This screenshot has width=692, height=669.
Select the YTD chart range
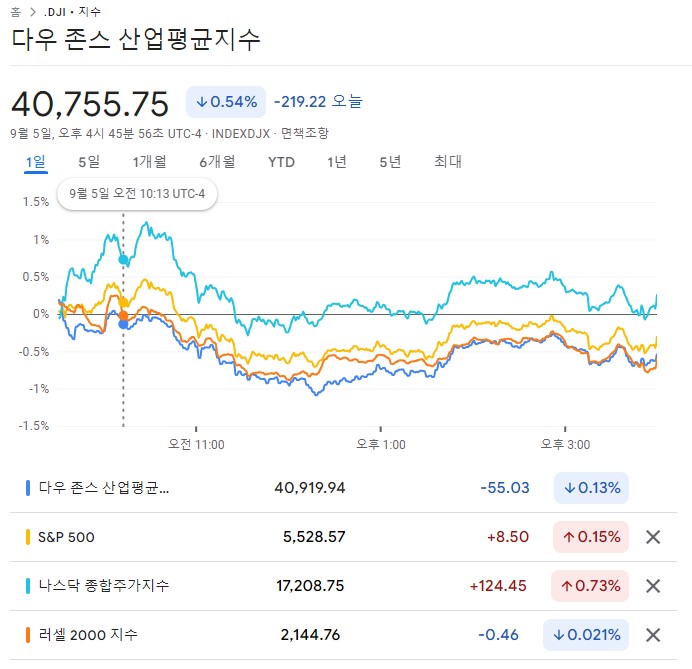[281, 162]
